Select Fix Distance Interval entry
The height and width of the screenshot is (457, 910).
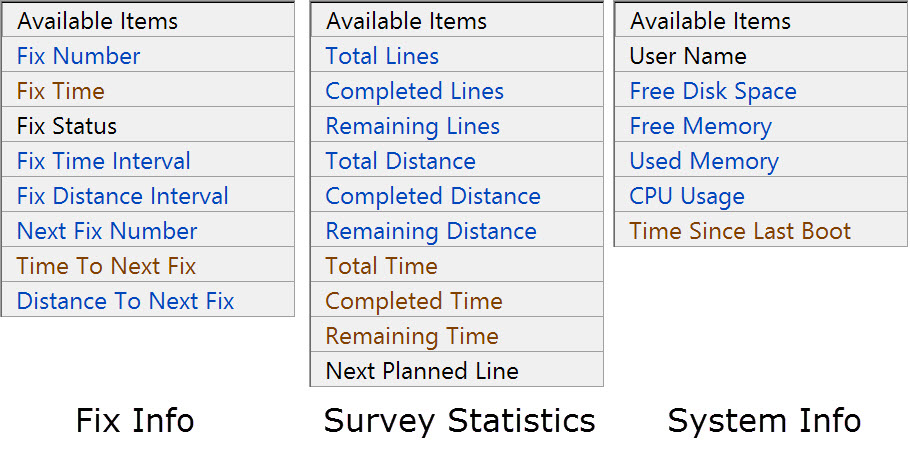pos(123,196)
